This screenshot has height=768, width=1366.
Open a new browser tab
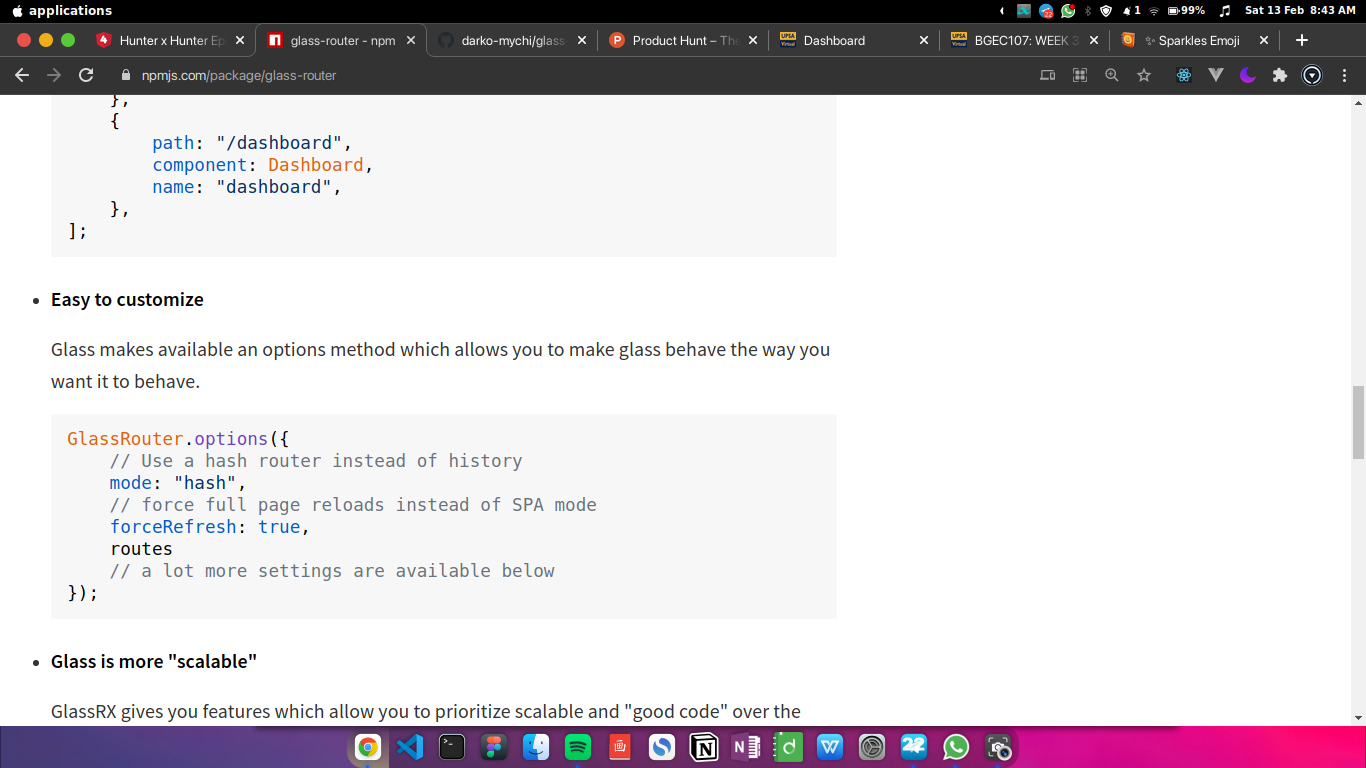(x=1302, y=40)
